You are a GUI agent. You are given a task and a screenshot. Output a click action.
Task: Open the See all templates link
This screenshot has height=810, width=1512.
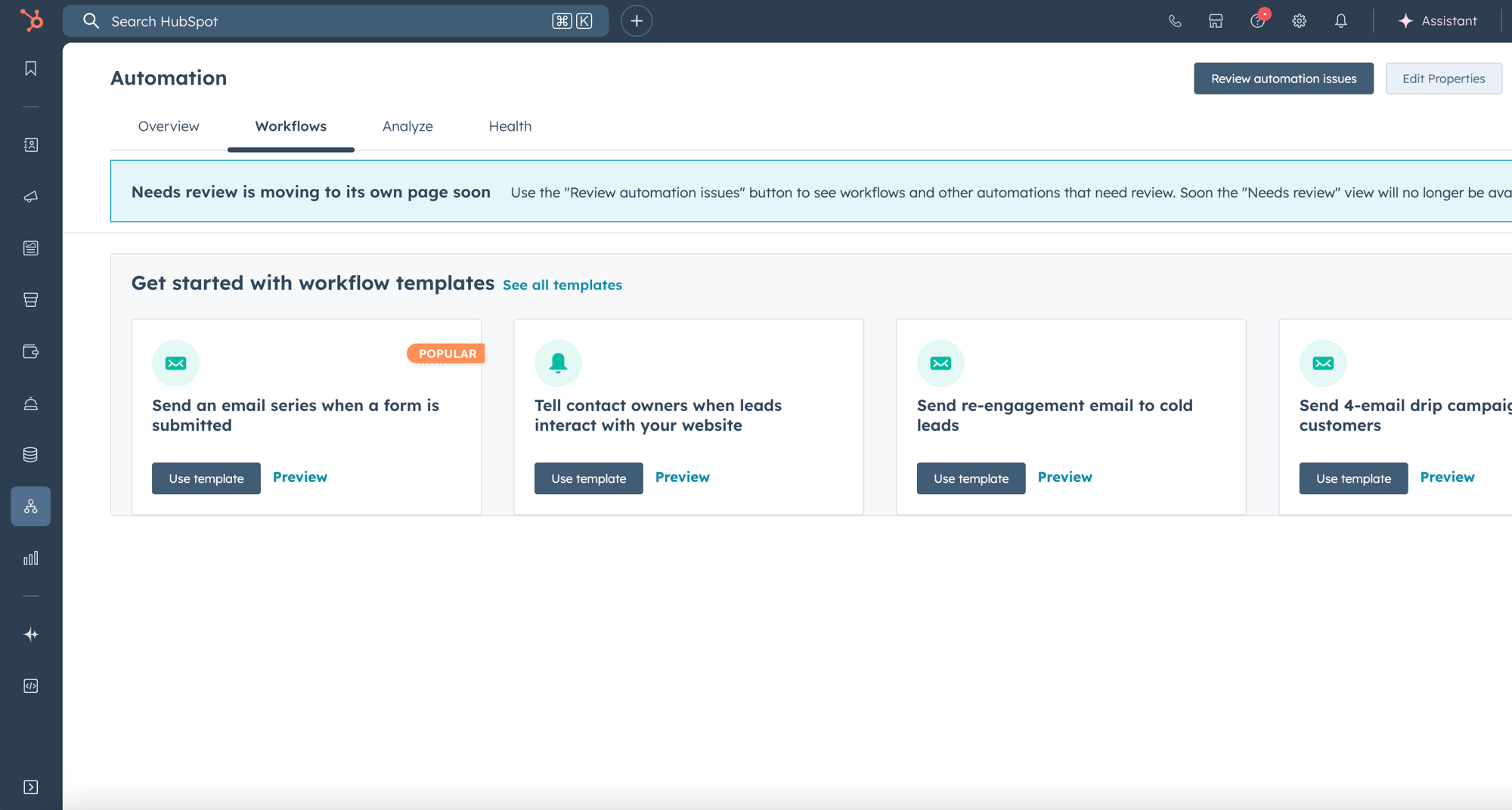(x=562, y=285)
